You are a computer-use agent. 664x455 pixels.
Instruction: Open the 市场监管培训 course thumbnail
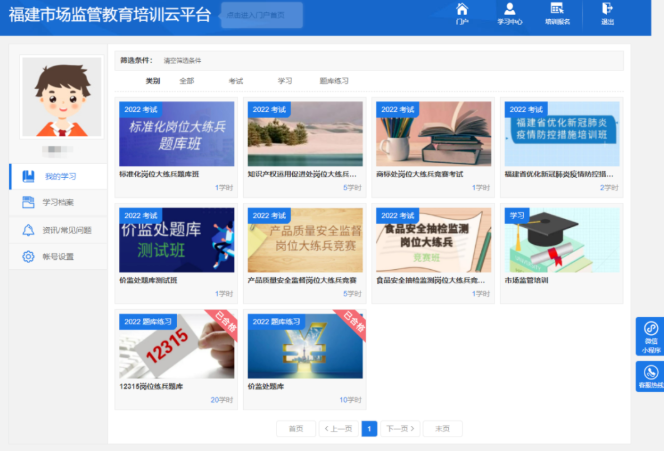(x=562, y=240)
